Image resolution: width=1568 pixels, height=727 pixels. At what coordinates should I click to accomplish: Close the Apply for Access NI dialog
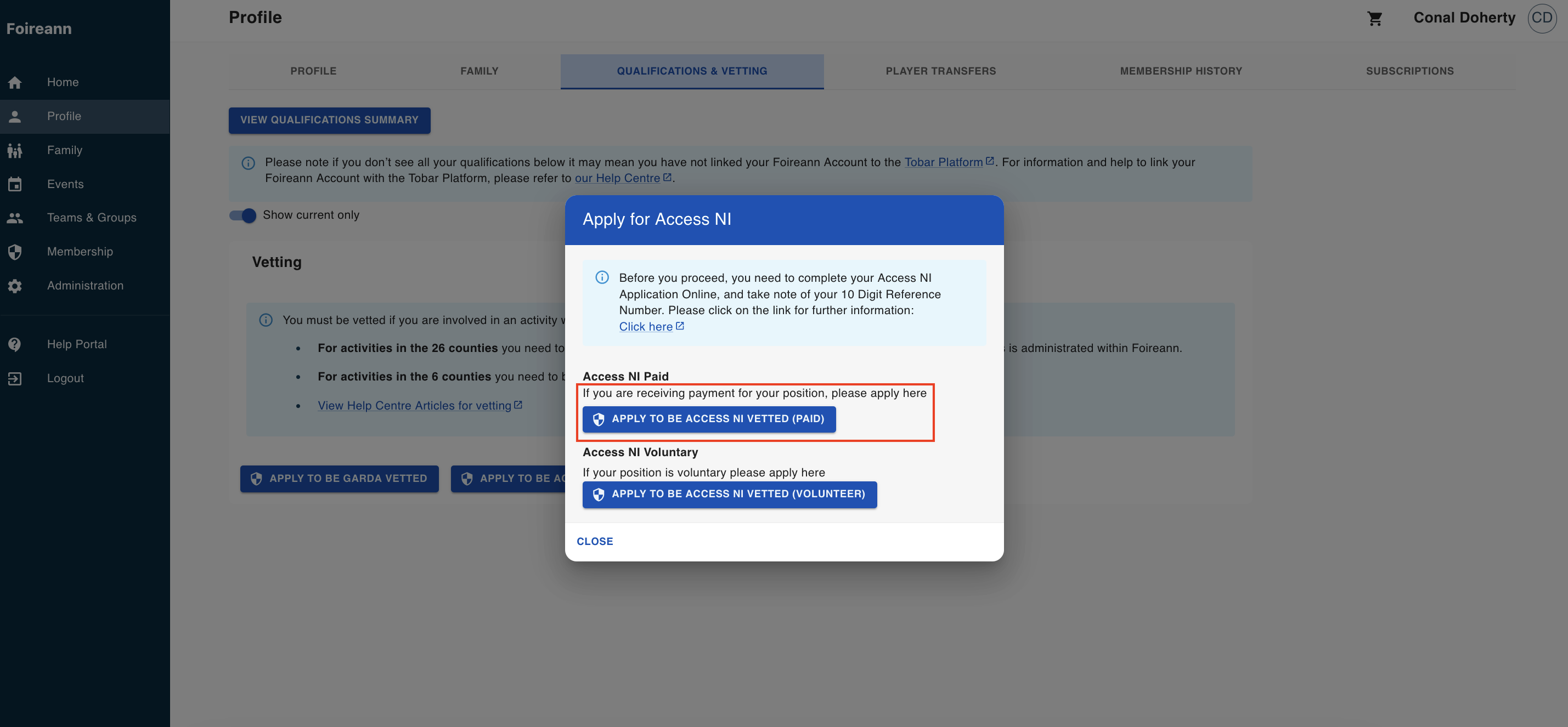click(x=595, y=542)
